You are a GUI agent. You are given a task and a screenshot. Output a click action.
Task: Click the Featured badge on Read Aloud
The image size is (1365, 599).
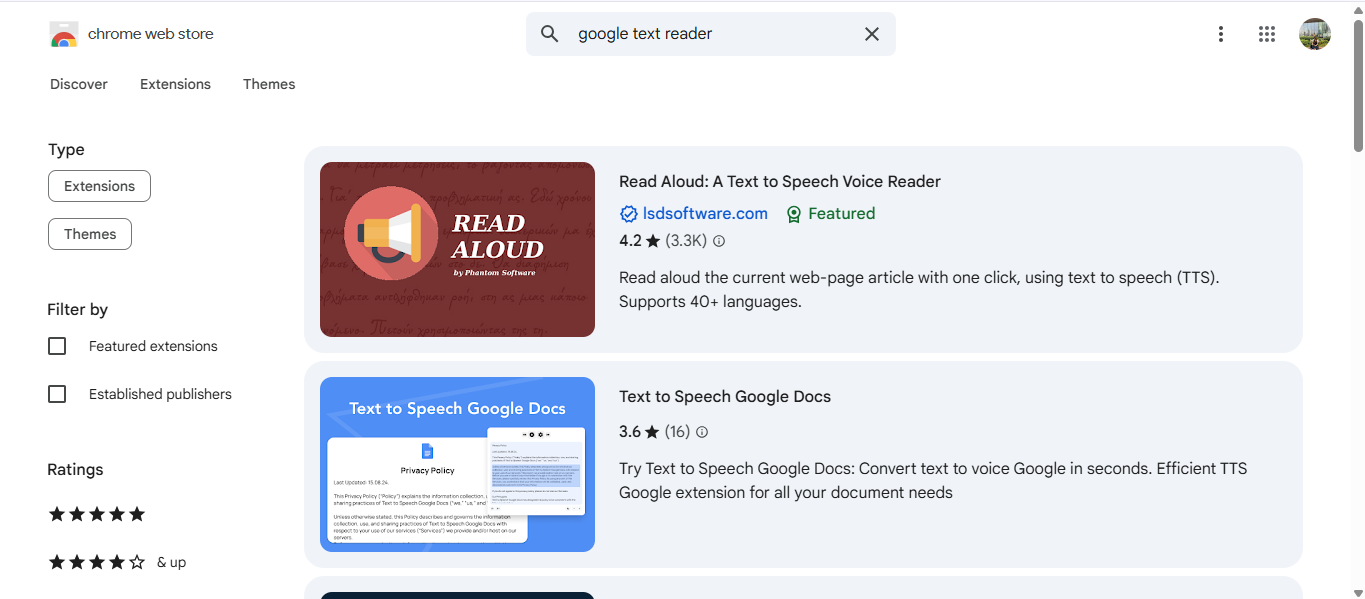(830, 213)
